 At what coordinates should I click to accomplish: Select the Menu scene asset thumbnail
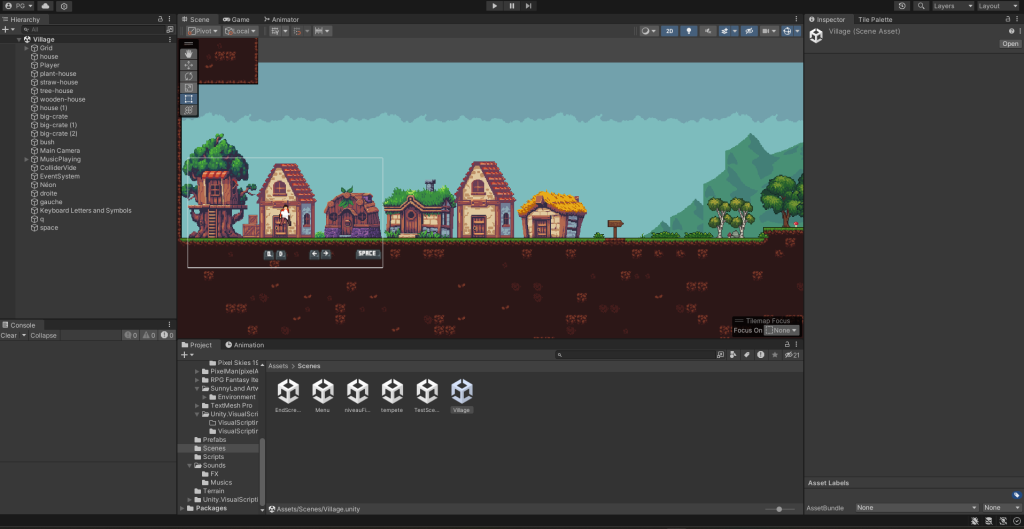323,395
